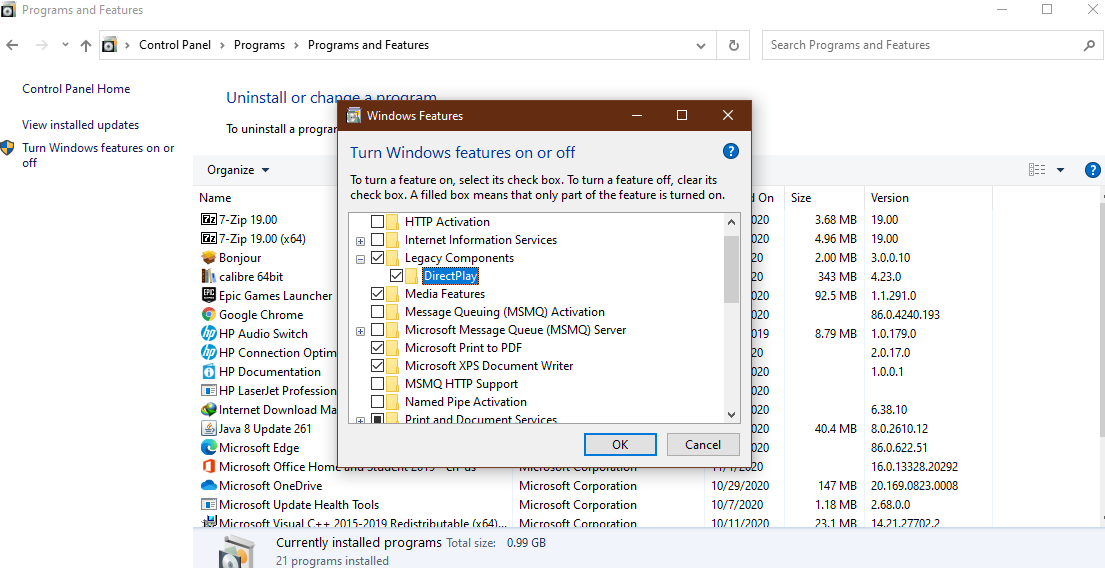Screen dimensions: 1105x568
Task: Click the shield icon beside Turn Windows features
Action: click(7, 147)
